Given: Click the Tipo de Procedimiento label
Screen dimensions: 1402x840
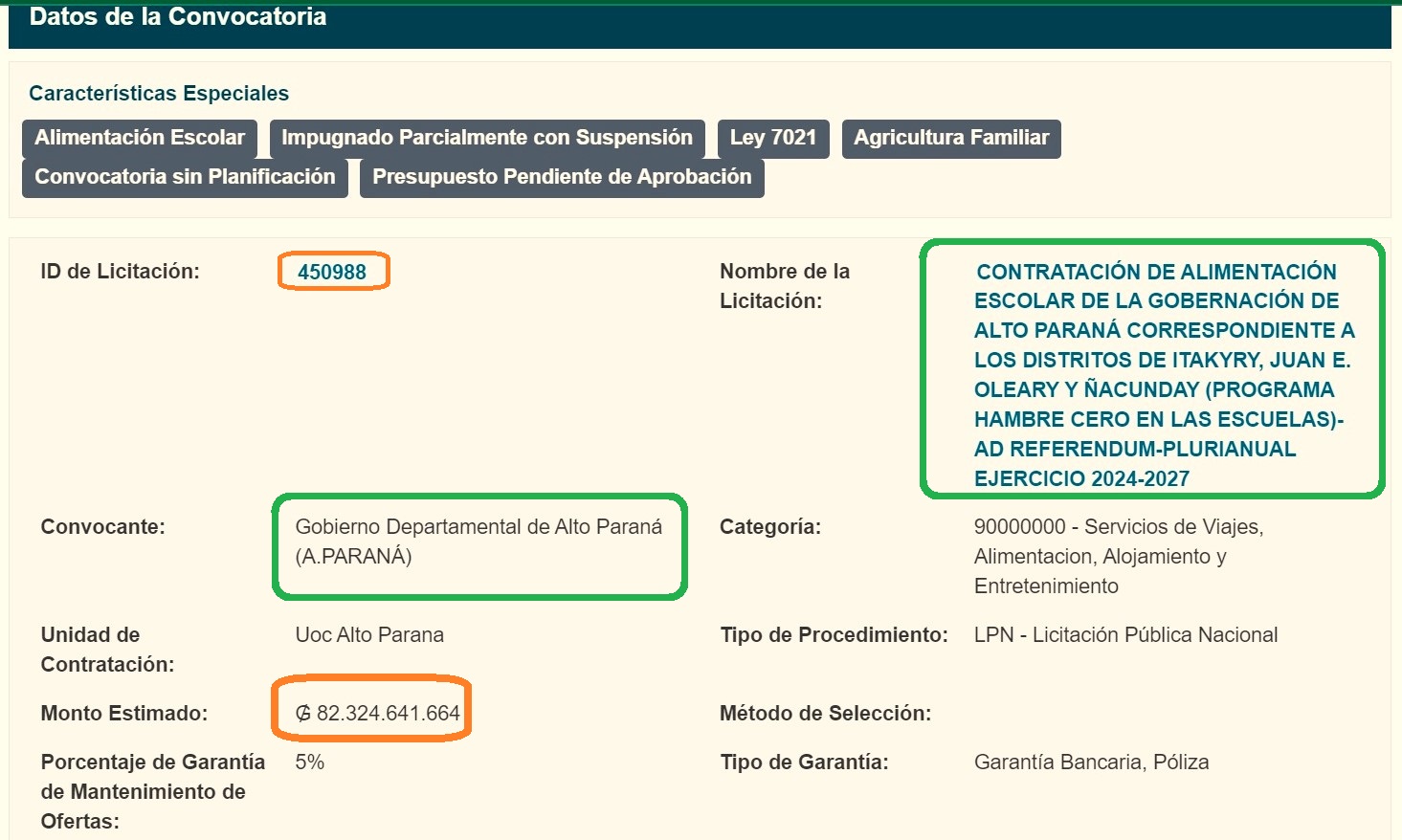Looking at the screenshot, I should pyautogui.click(x=834, y=635).
